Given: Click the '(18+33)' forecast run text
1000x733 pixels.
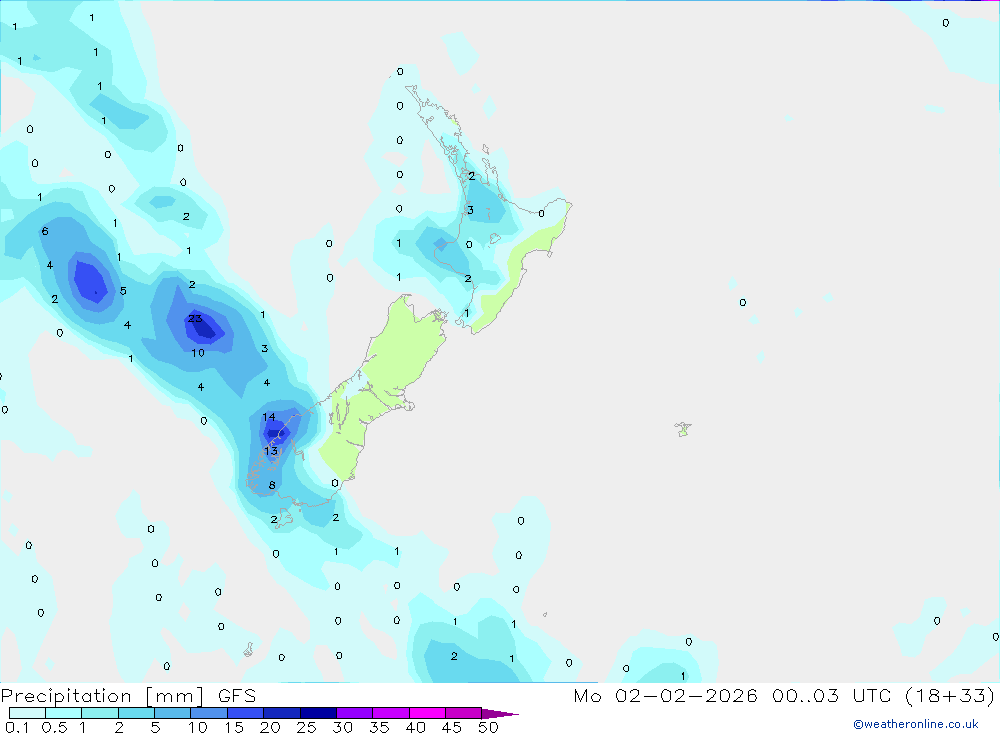Looking at the screenshot, I should [950, 695].
